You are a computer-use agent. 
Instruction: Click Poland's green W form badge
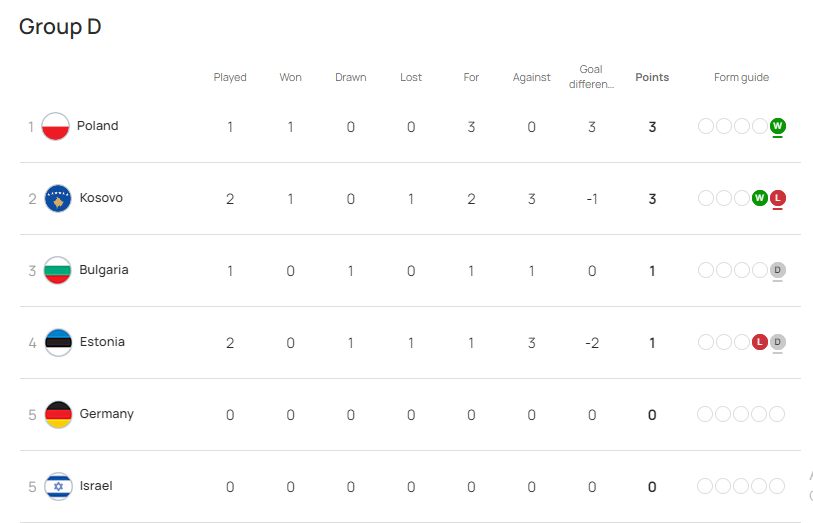[777, 126]
